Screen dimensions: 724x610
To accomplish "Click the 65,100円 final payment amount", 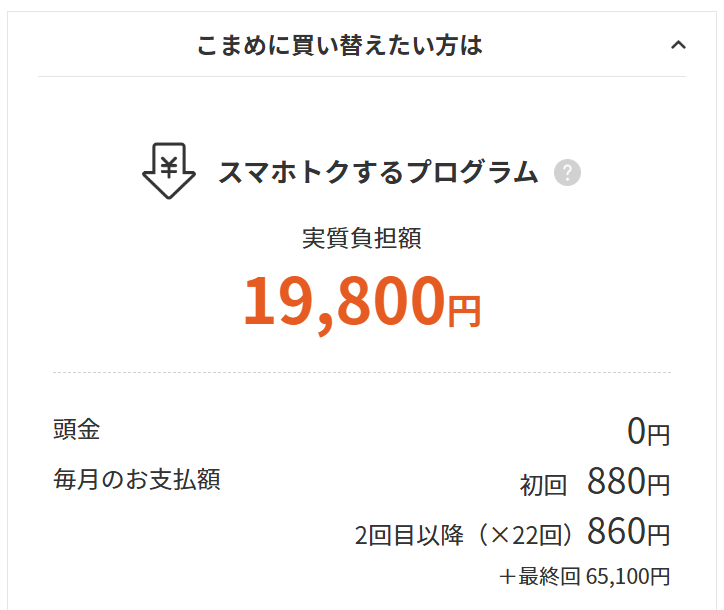I will pos(622,577).
